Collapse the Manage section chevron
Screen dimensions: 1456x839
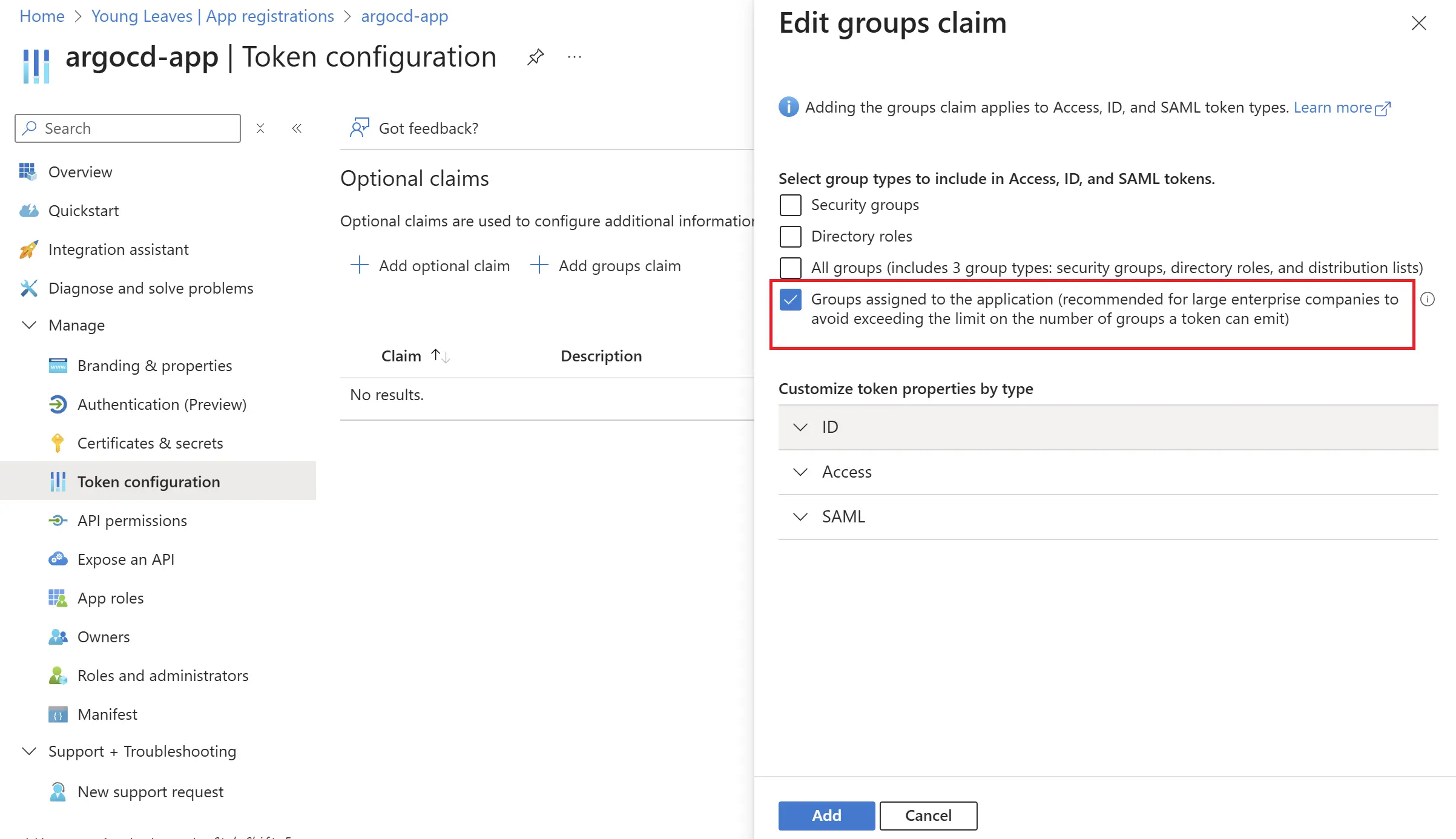pyautogui.click(x=29, y=325)
